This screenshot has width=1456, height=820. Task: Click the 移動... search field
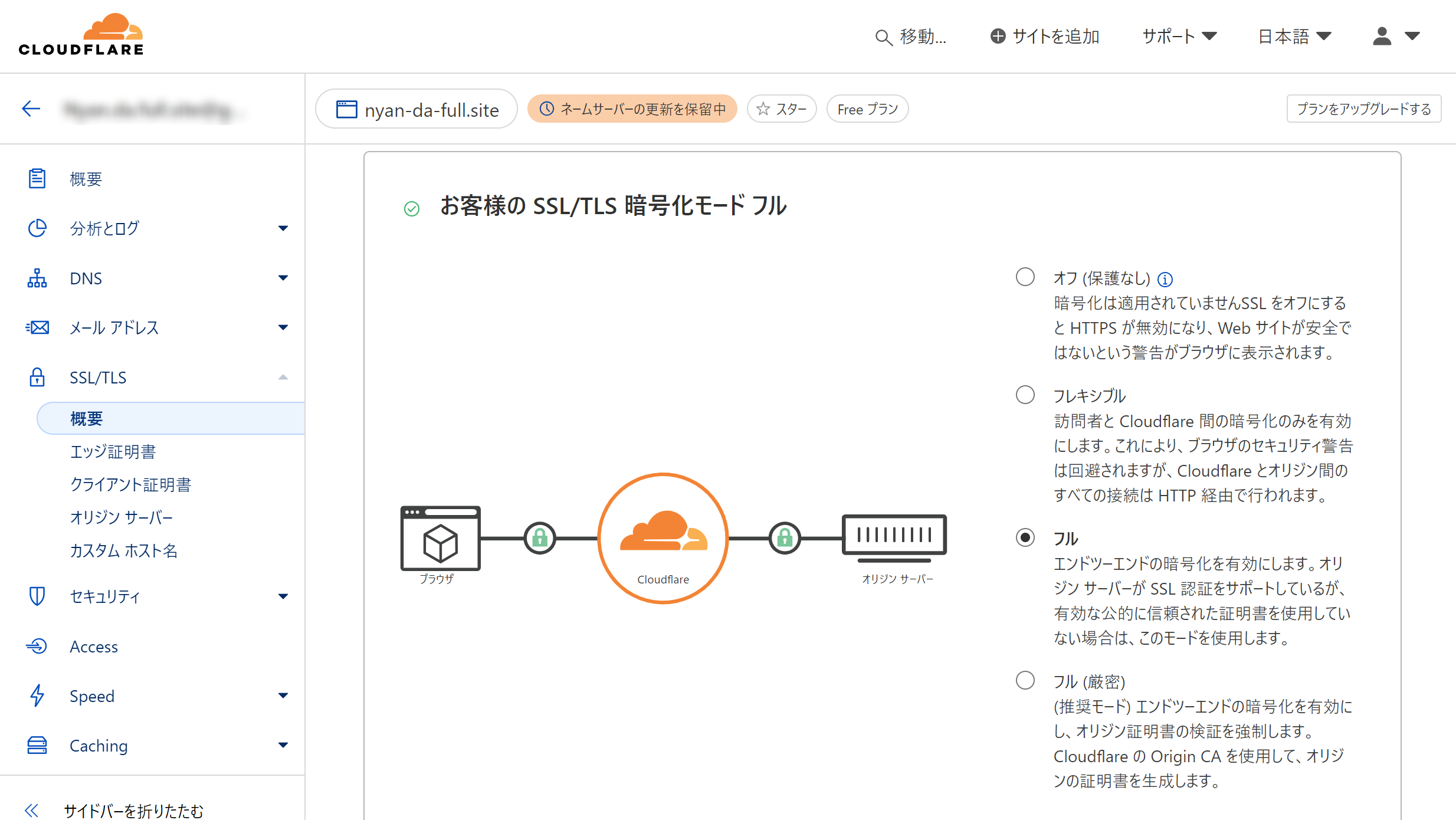911,37
